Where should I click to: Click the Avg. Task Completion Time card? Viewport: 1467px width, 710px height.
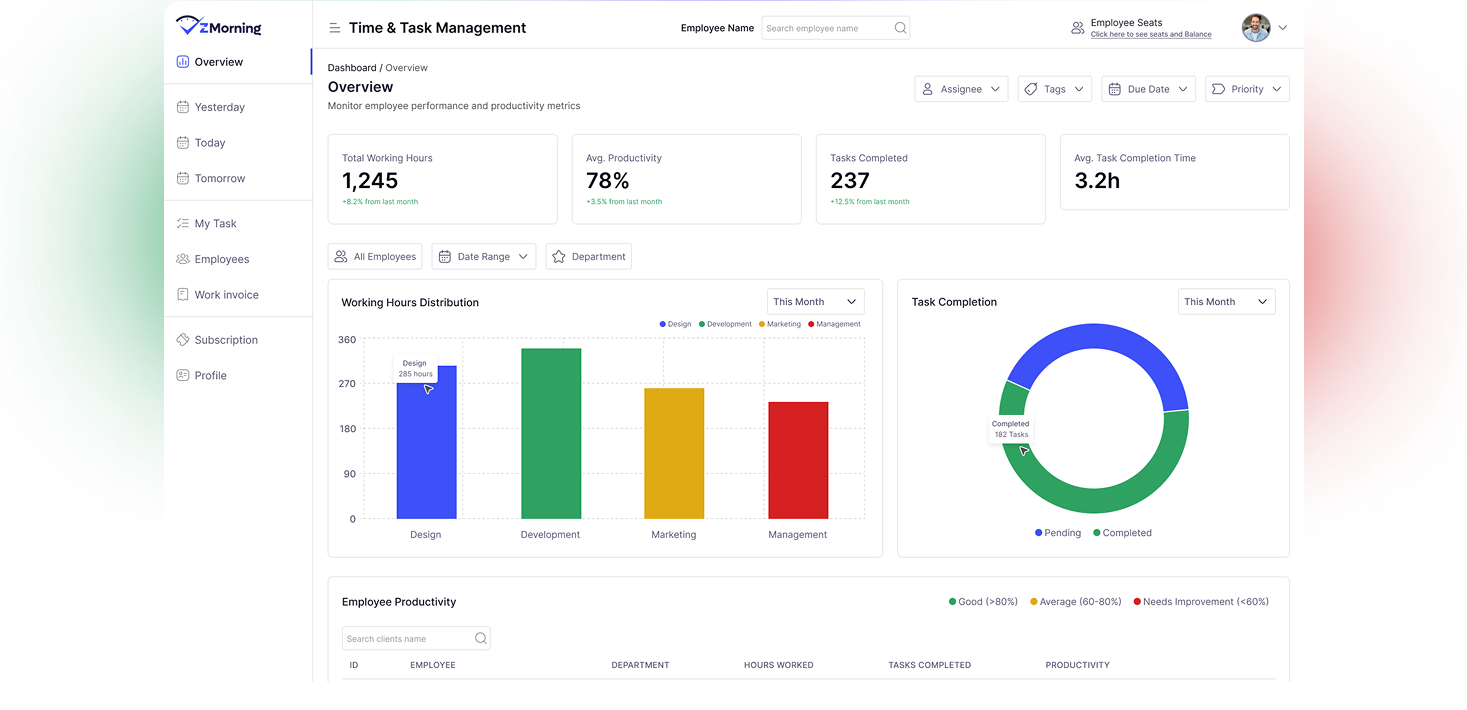click(x=1175, y=172)
